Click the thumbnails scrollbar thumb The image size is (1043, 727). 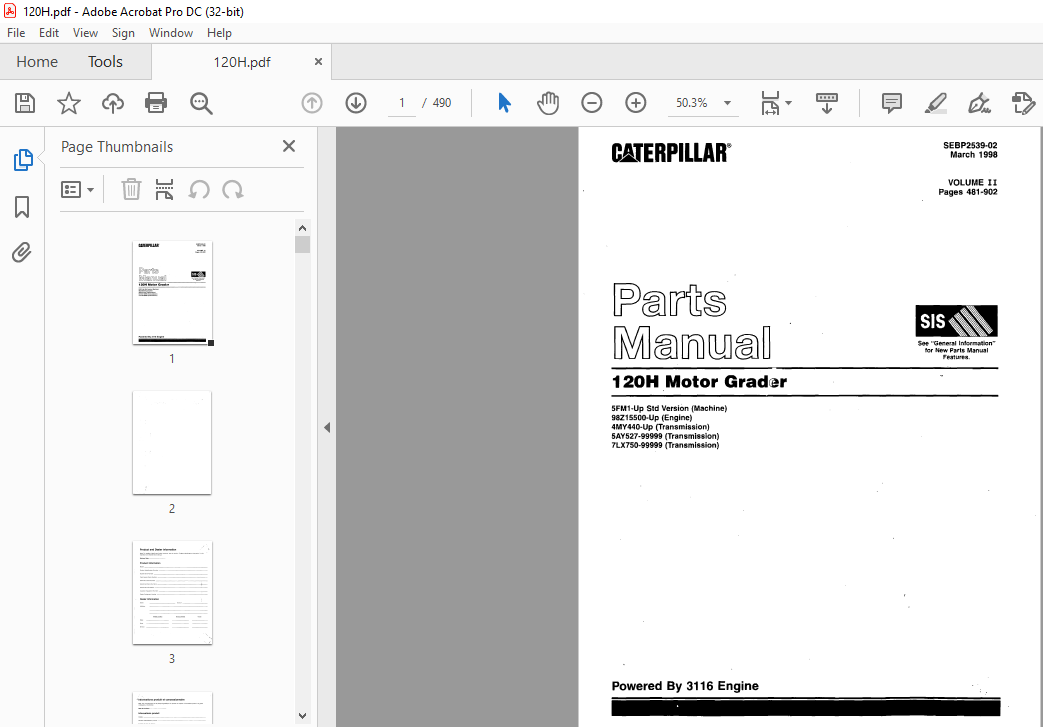pyautogui.click(x=303, y=245)
